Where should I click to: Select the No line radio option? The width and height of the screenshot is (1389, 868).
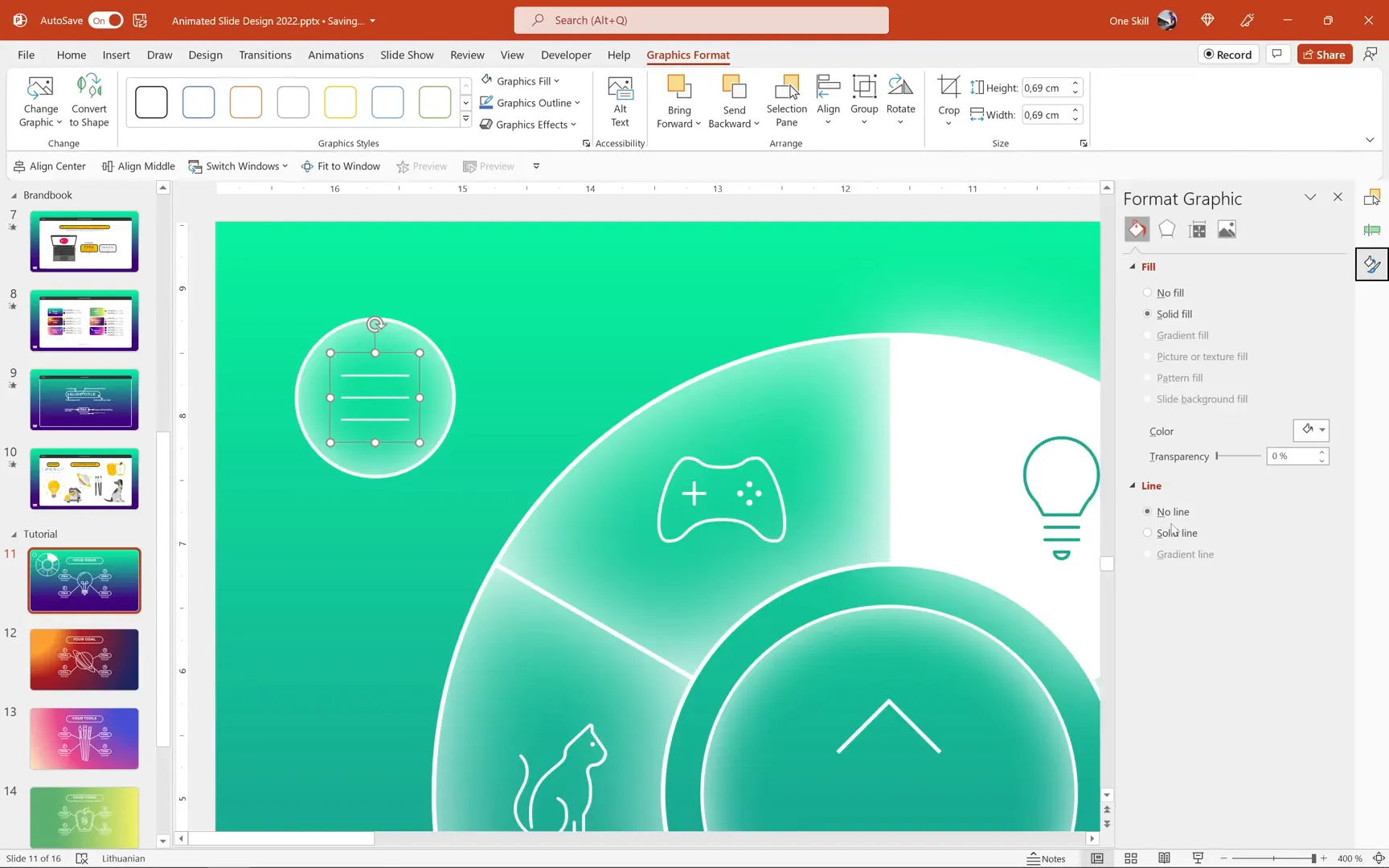(1147, 511)
